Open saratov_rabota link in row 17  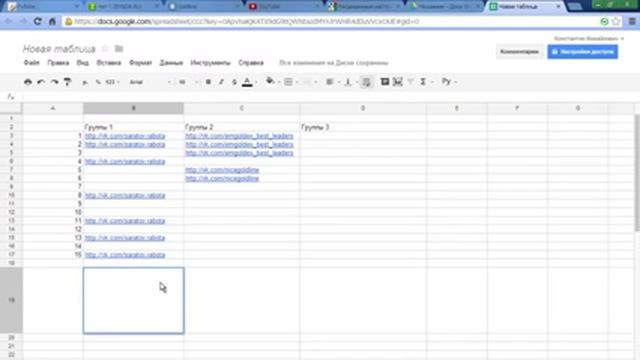tap(125, 255)
